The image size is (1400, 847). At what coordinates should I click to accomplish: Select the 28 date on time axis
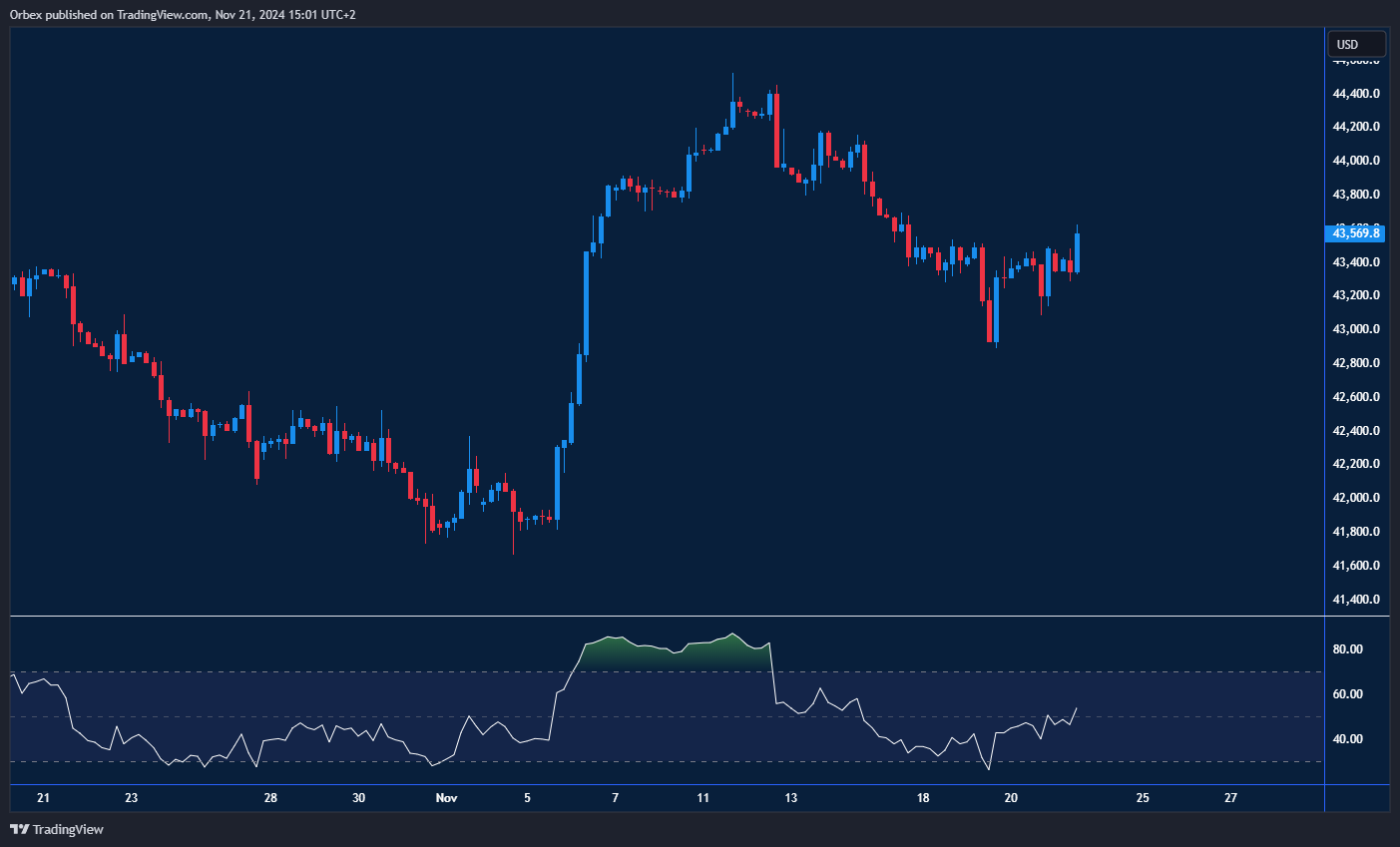coord(270,798)
